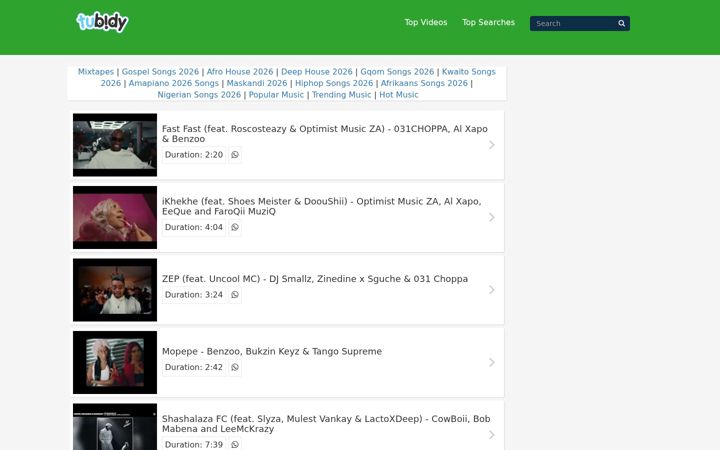Share Fast Fast song via WhatsApp icon
The height and width of the screenshot is (450, 720).
tap(235, 155)
